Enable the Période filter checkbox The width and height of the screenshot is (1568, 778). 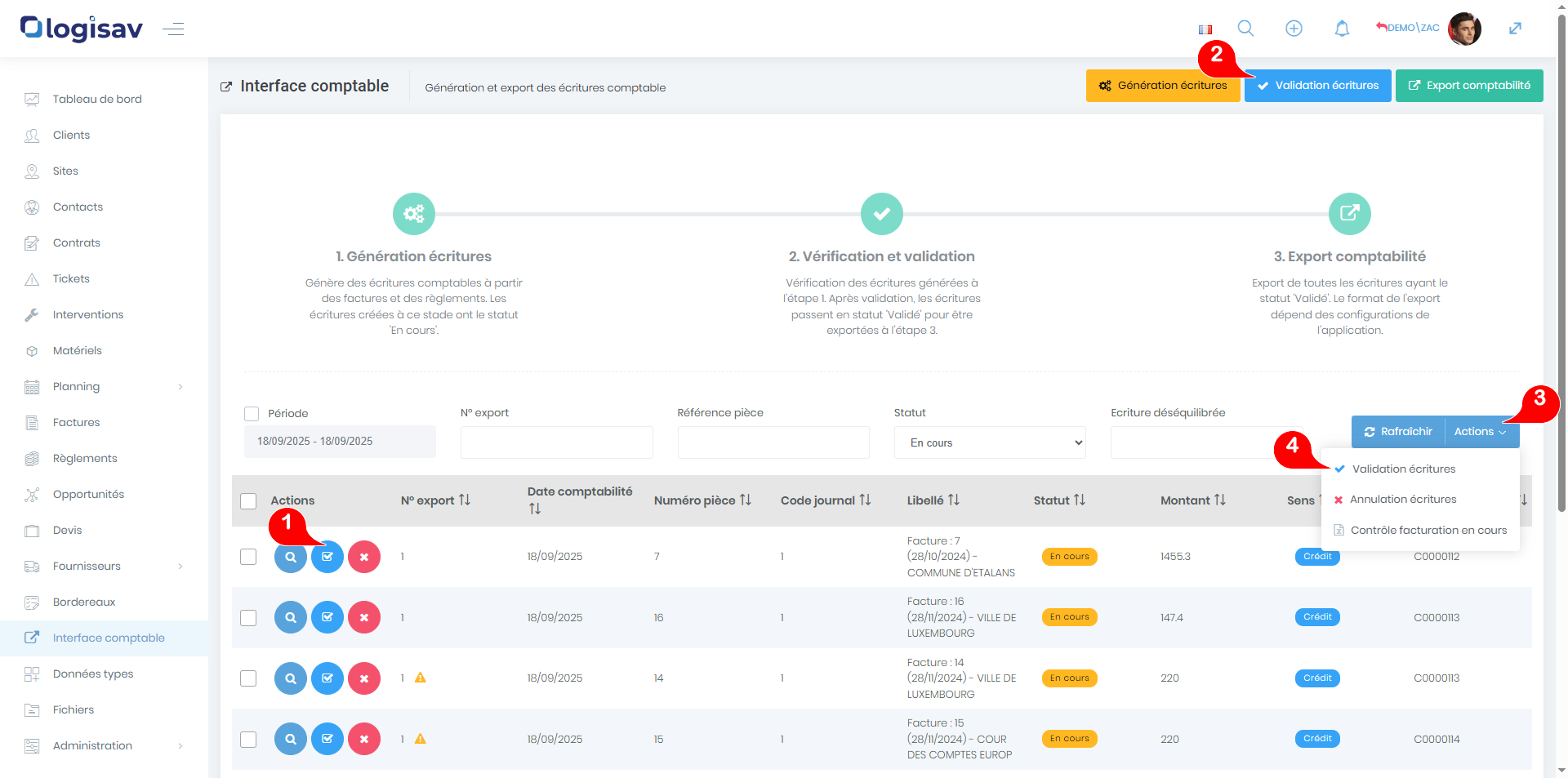(x=252, y=414)
